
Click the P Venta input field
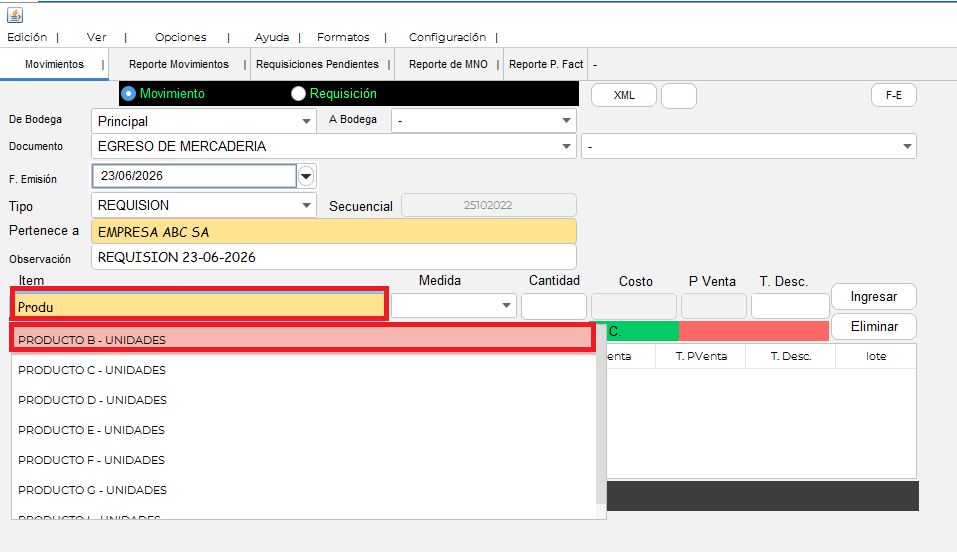(x=713, y=306)
